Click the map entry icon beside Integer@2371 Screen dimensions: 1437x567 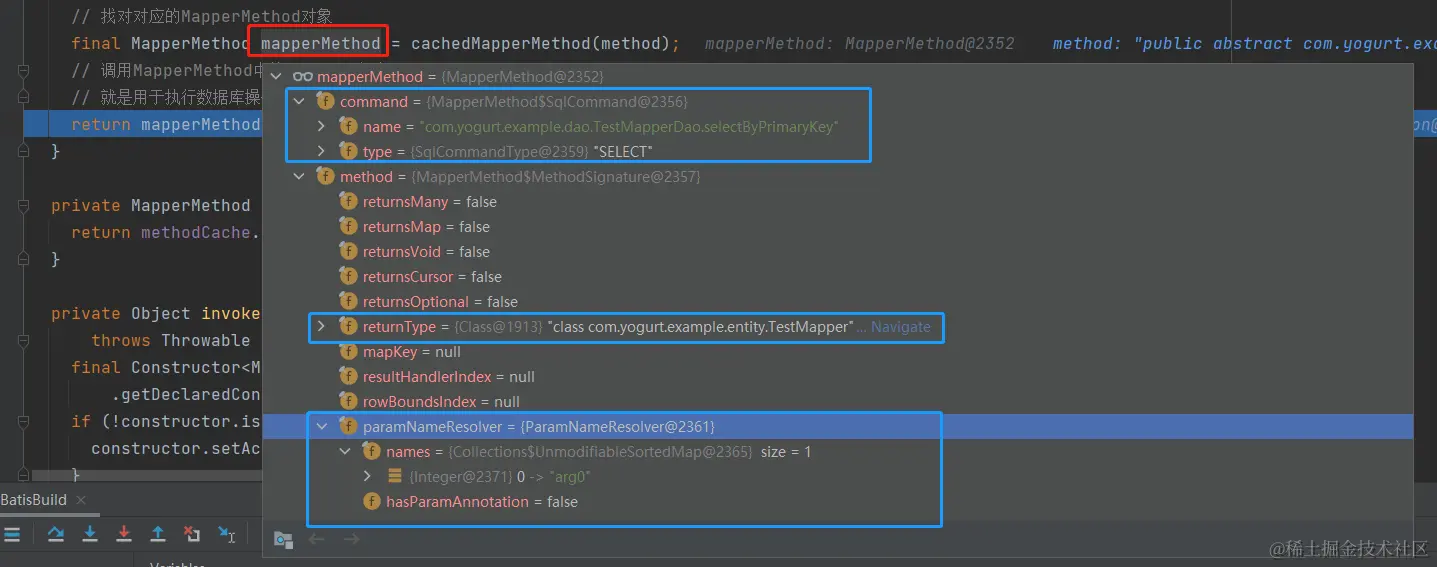pos(395,477)
